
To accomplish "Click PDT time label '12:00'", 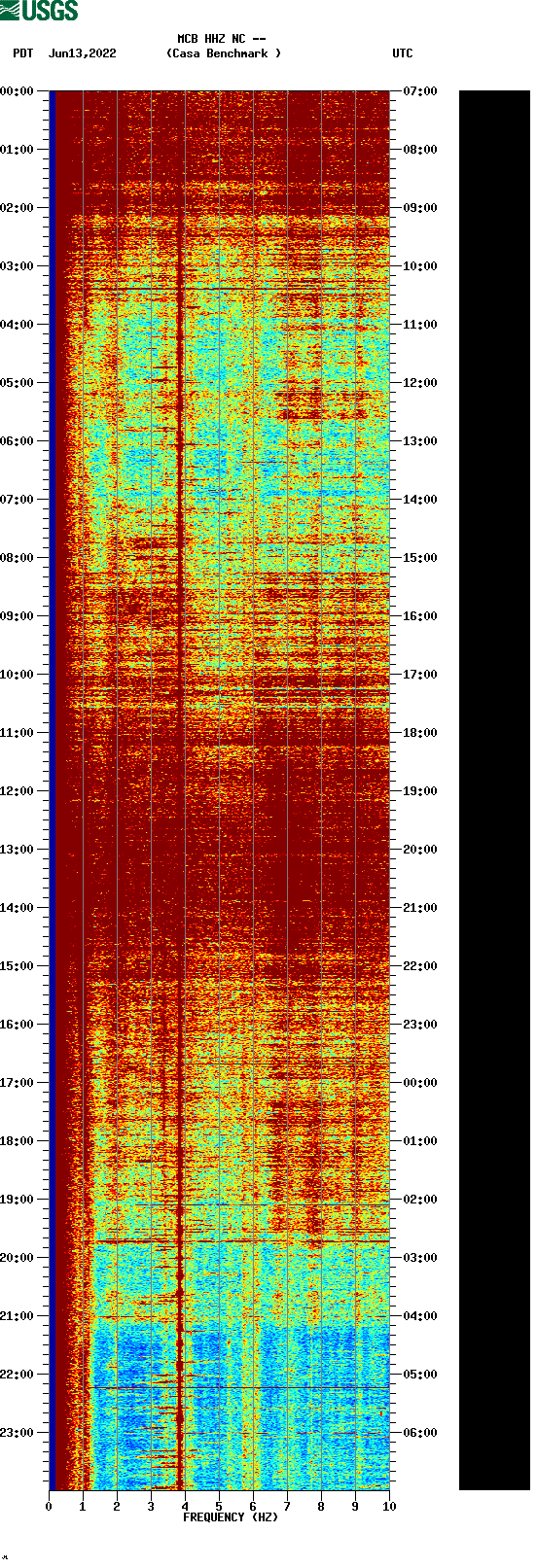I will [x=18, y=791].
